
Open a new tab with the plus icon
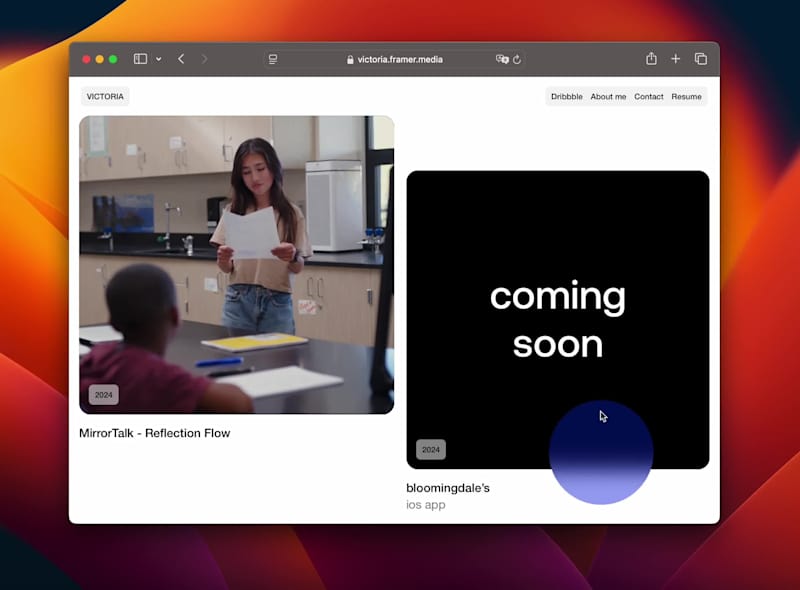point(676,59)
